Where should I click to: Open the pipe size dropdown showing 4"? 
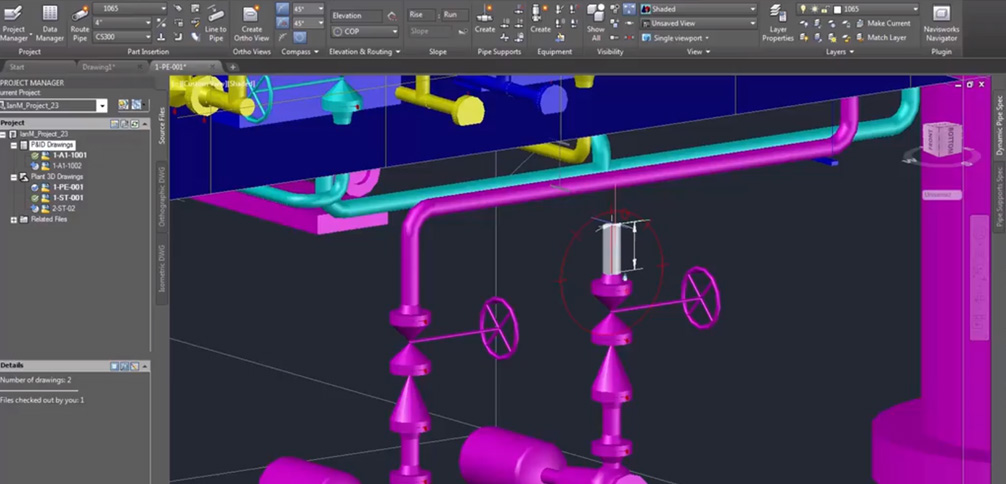[122, 23]
